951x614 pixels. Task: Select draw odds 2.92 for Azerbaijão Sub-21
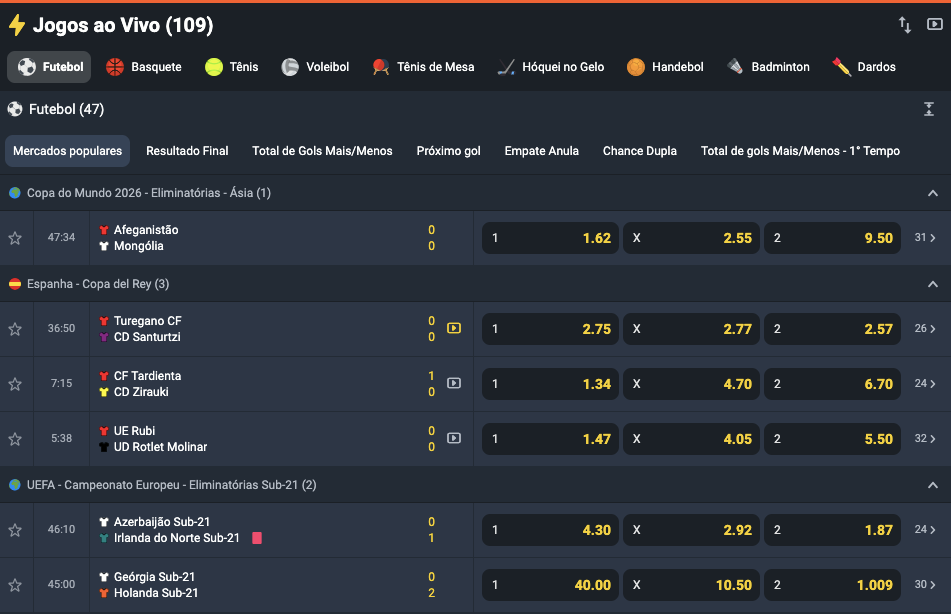tap(691, 530)
